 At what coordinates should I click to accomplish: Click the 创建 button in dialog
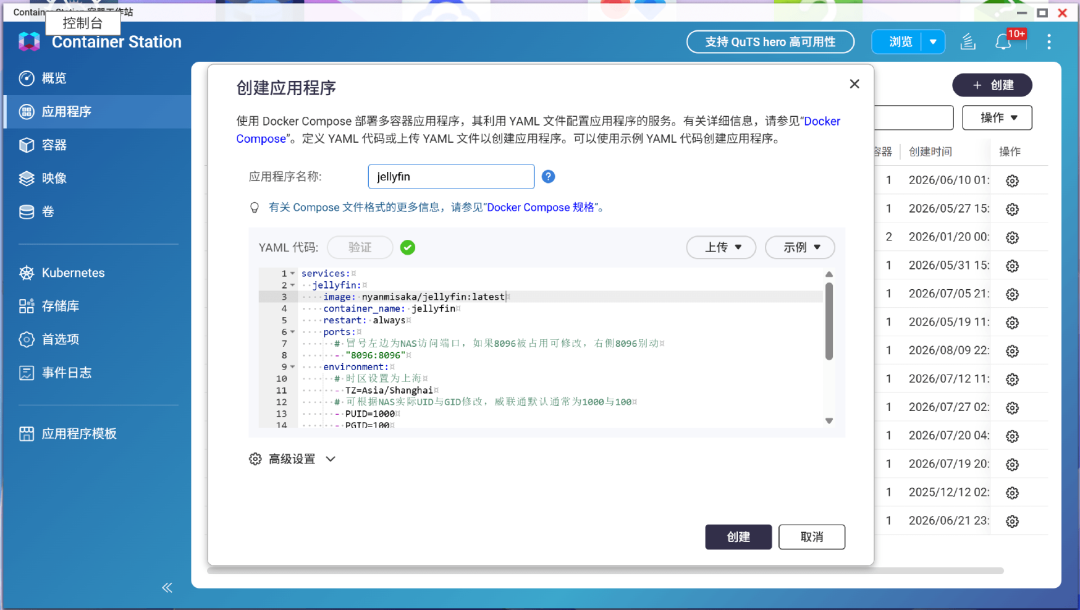(738, 537)
